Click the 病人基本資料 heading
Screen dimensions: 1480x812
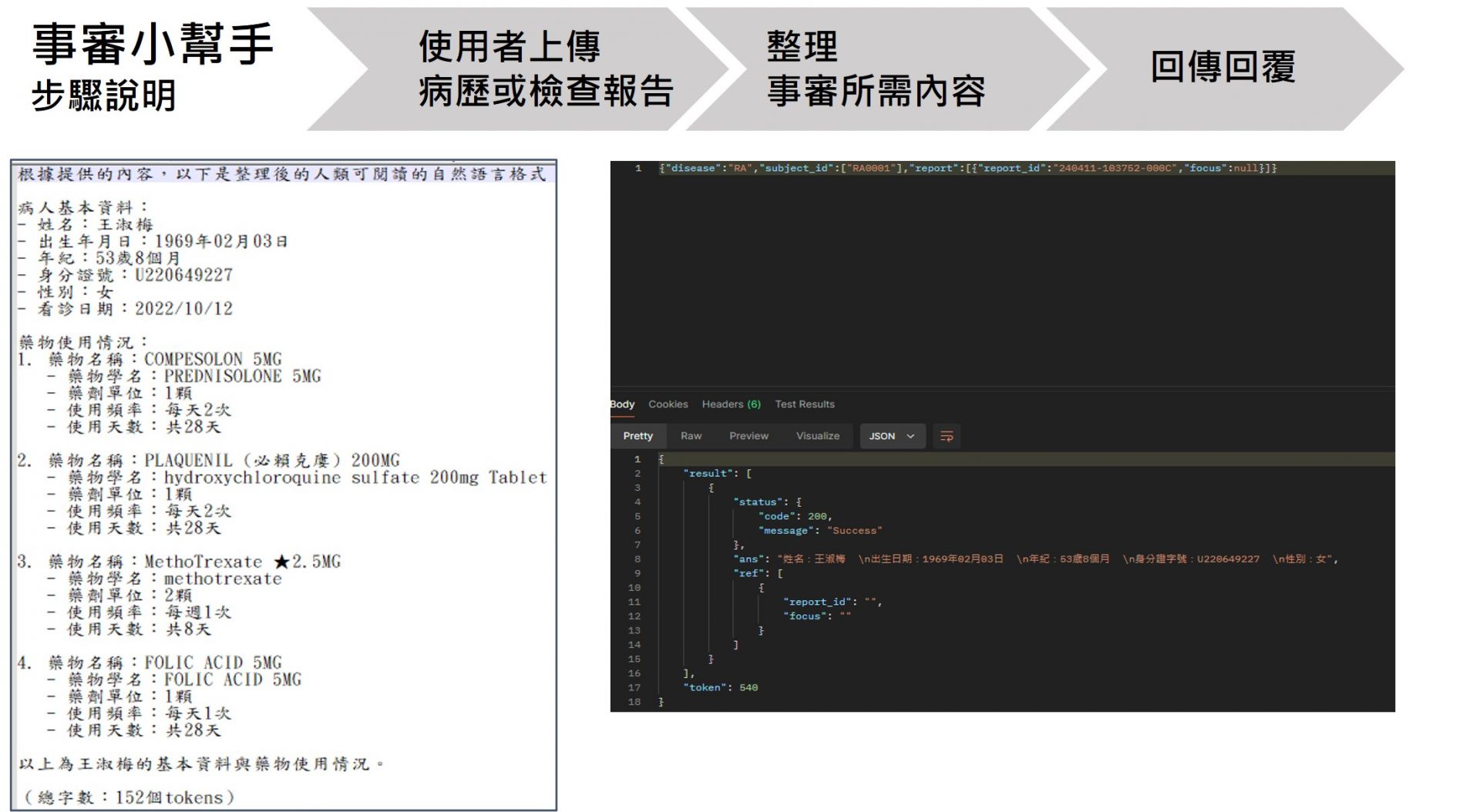83,207
